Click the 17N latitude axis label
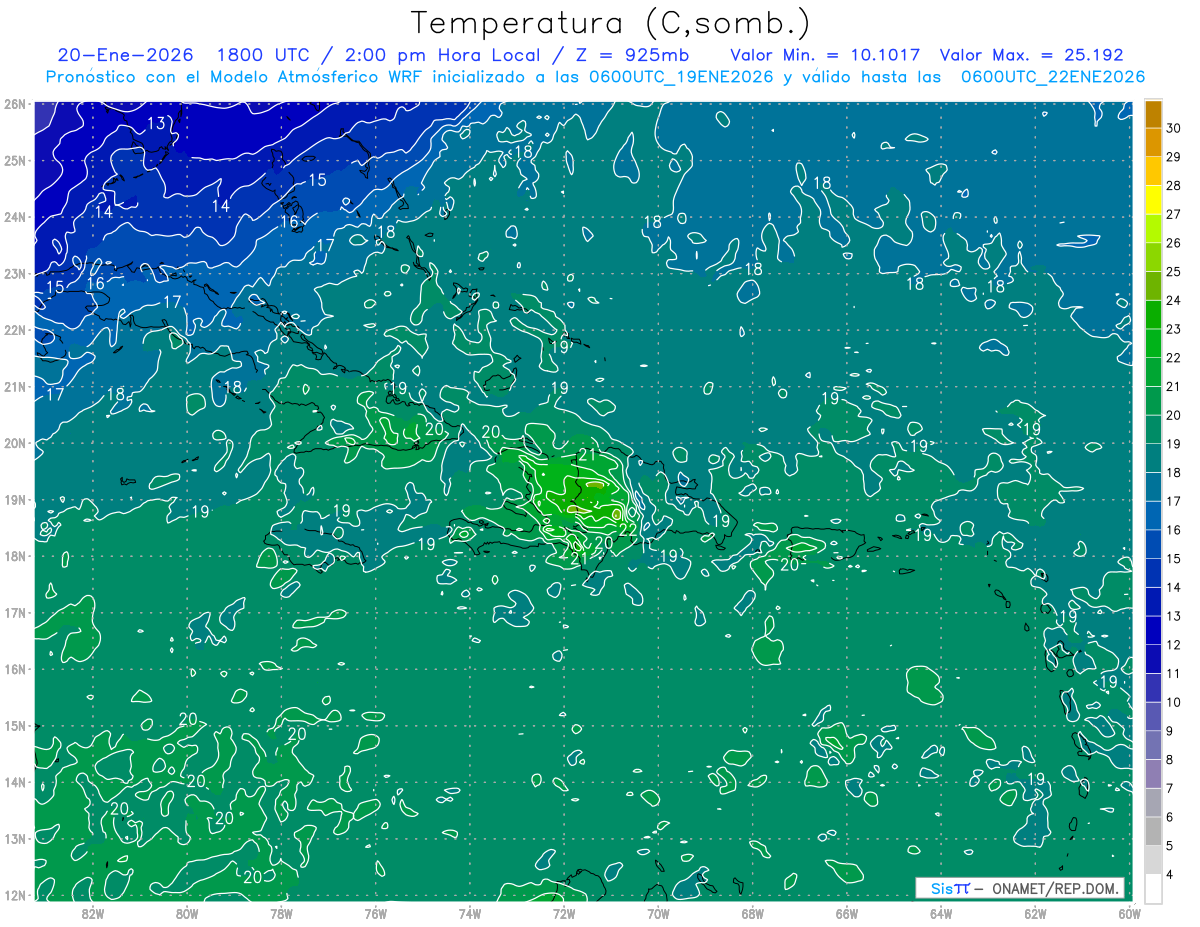 [14, 613]
